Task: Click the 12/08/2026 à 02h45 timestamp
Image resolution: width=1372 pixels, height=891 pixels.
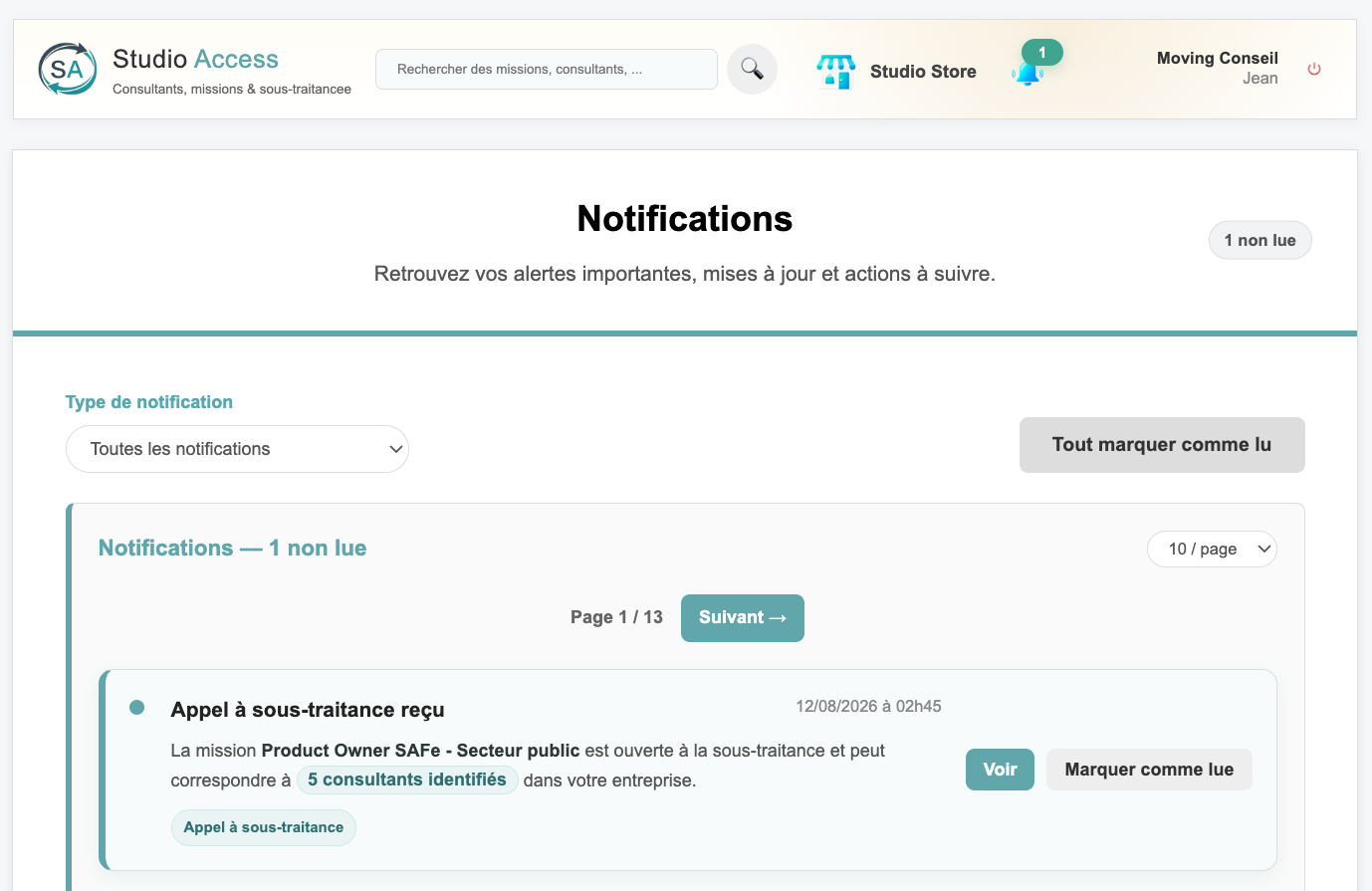Action: point(868,706)
